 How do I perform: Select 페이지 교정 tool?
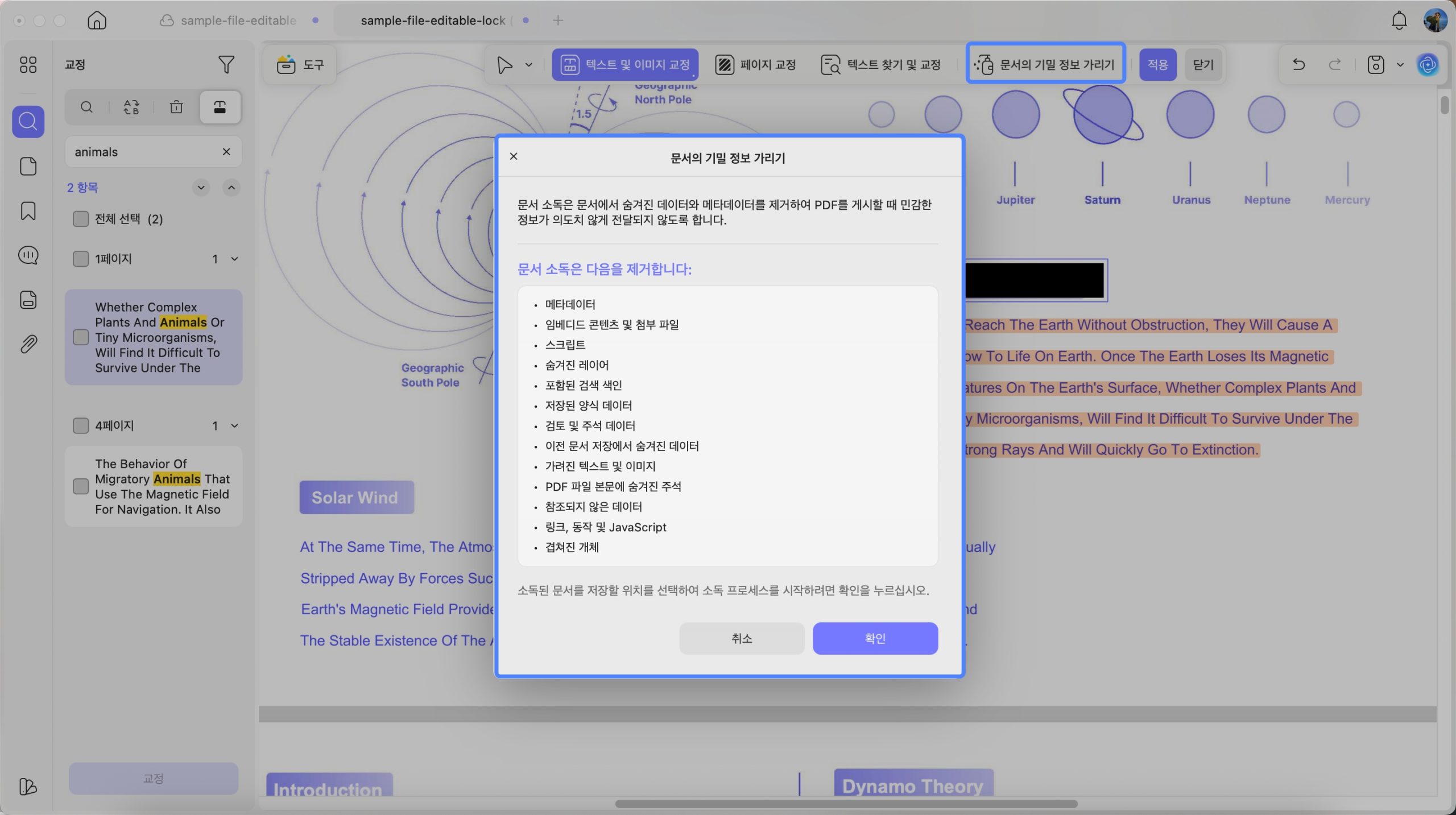(x=756, y=64)
